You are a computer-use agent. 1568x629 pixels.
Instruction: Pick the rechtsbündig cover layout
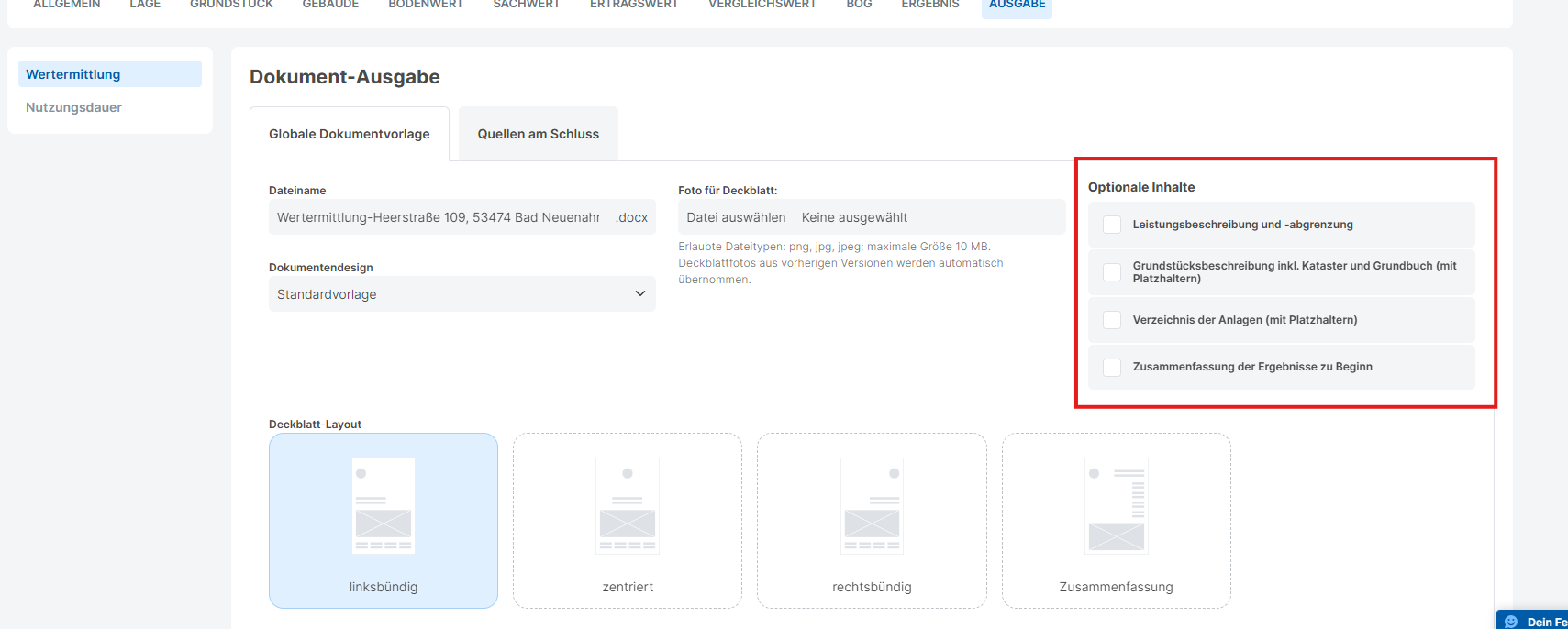click(x=872, y=520)
